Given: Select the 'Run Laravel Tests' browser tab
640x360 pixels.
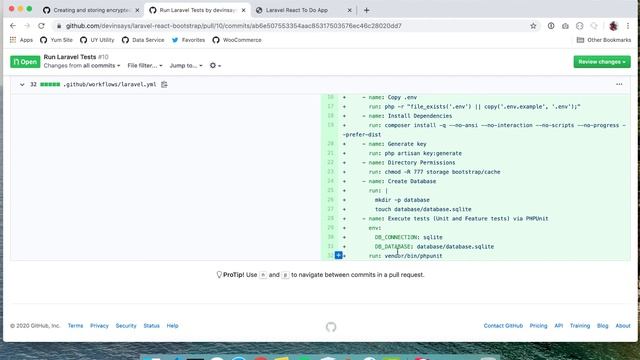Looking at the screenshot, I should point(198,10).
